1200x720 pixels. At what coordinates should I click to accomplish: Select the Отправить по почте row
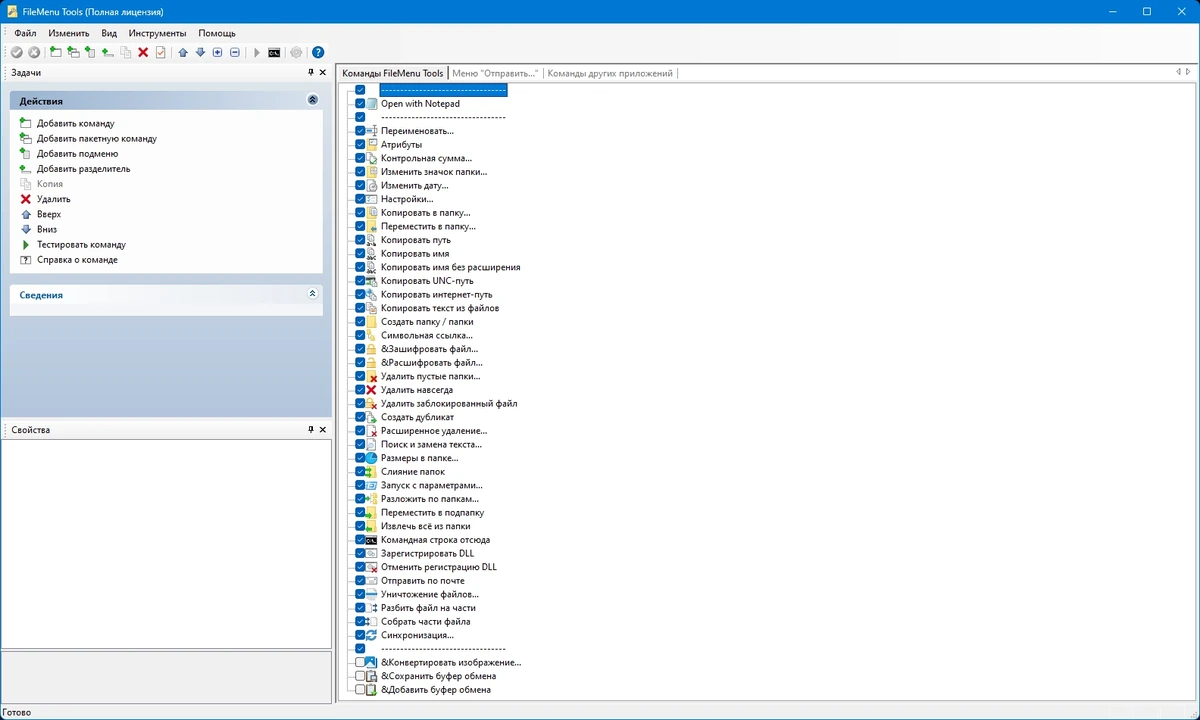coord(423,581)
